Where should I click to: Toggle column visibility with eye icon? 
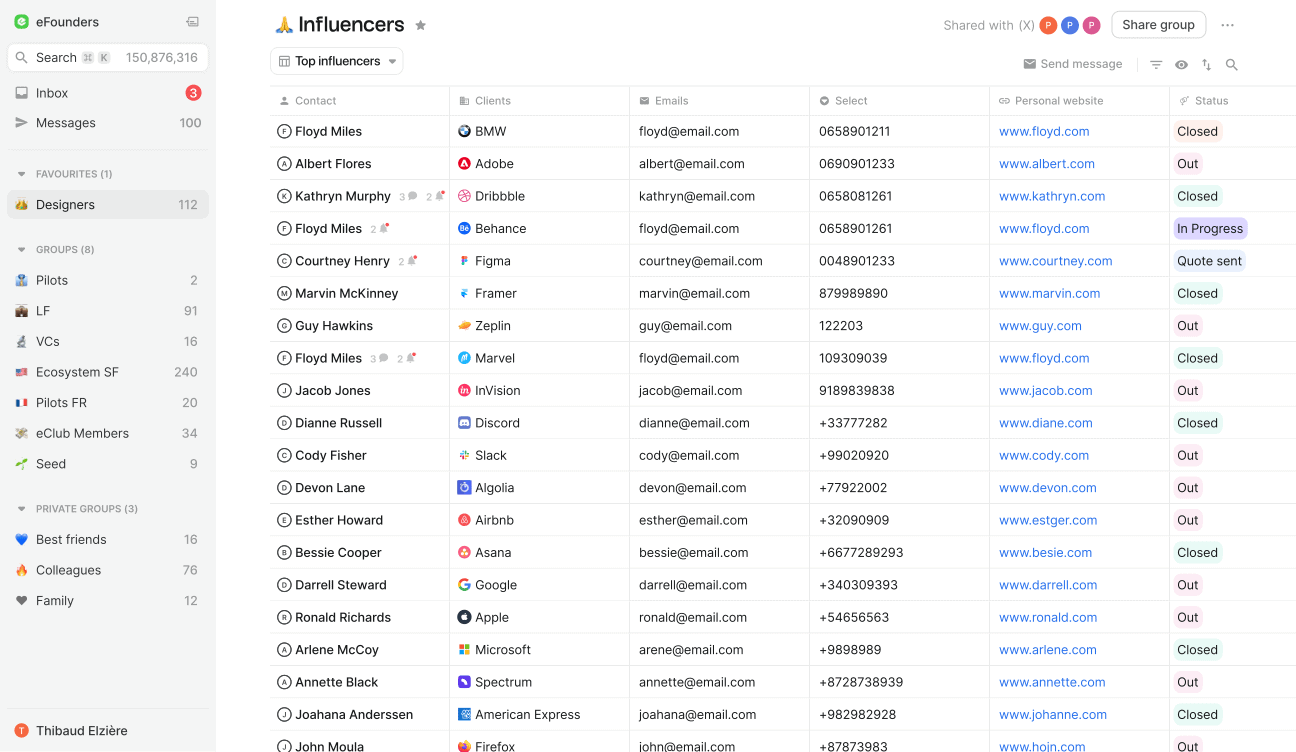(x=1181, y=65)
